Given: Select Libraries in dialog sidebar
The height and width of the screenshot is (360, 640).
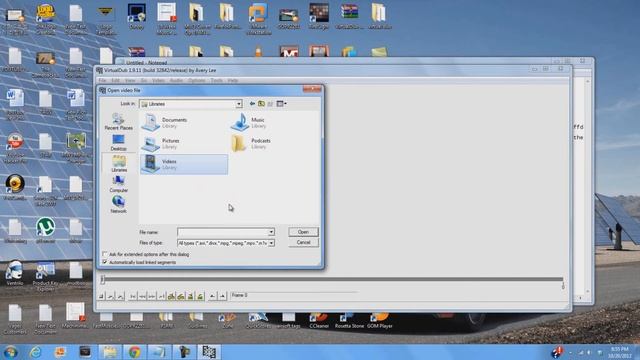Looking at the screenshot, I should tap(119, 164).
